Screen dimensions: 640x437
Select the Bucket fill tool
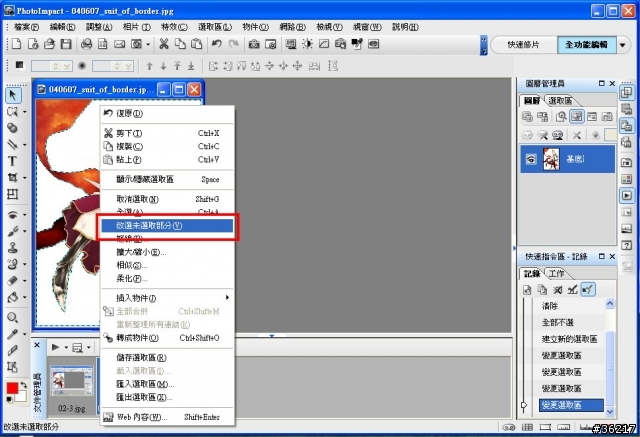tap(12, 297)
